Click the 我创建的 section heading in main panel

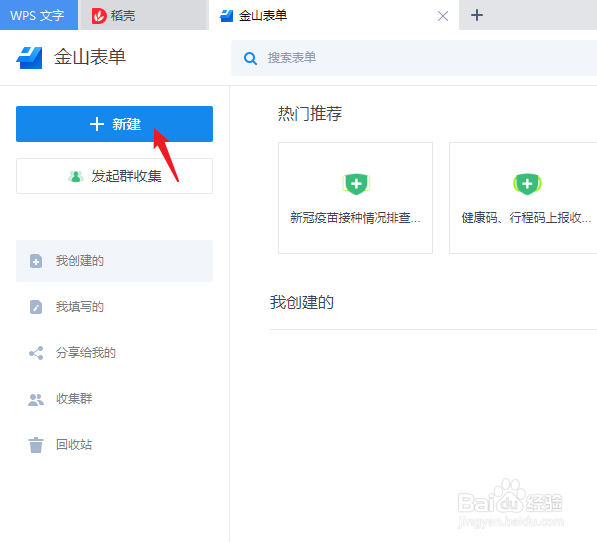coord(302,303)
